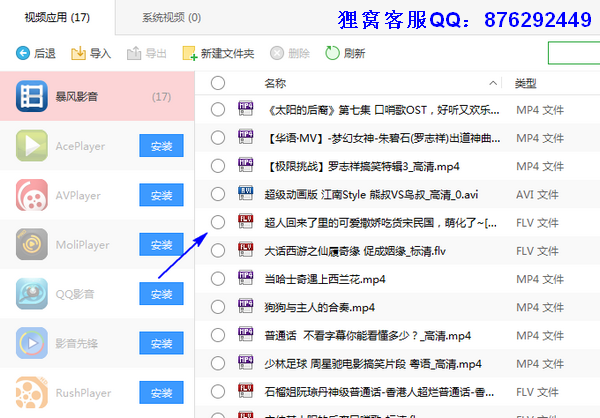Click MP4 icon of 狗狗与主人的合奏 file
Viewport: 600px width, 418px height.
pyautogui.click(x=246, y=306)
